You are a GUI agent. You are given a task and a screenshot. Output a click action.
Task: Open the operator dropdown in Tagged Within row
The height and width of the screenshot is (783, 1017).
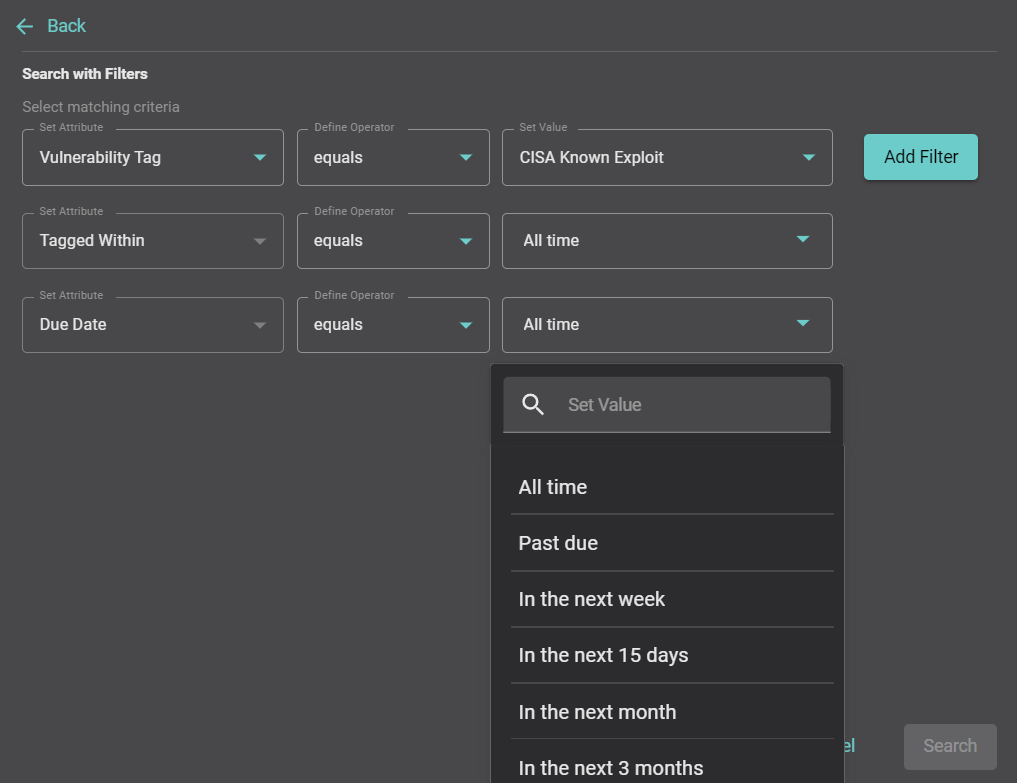click(393, 241)
